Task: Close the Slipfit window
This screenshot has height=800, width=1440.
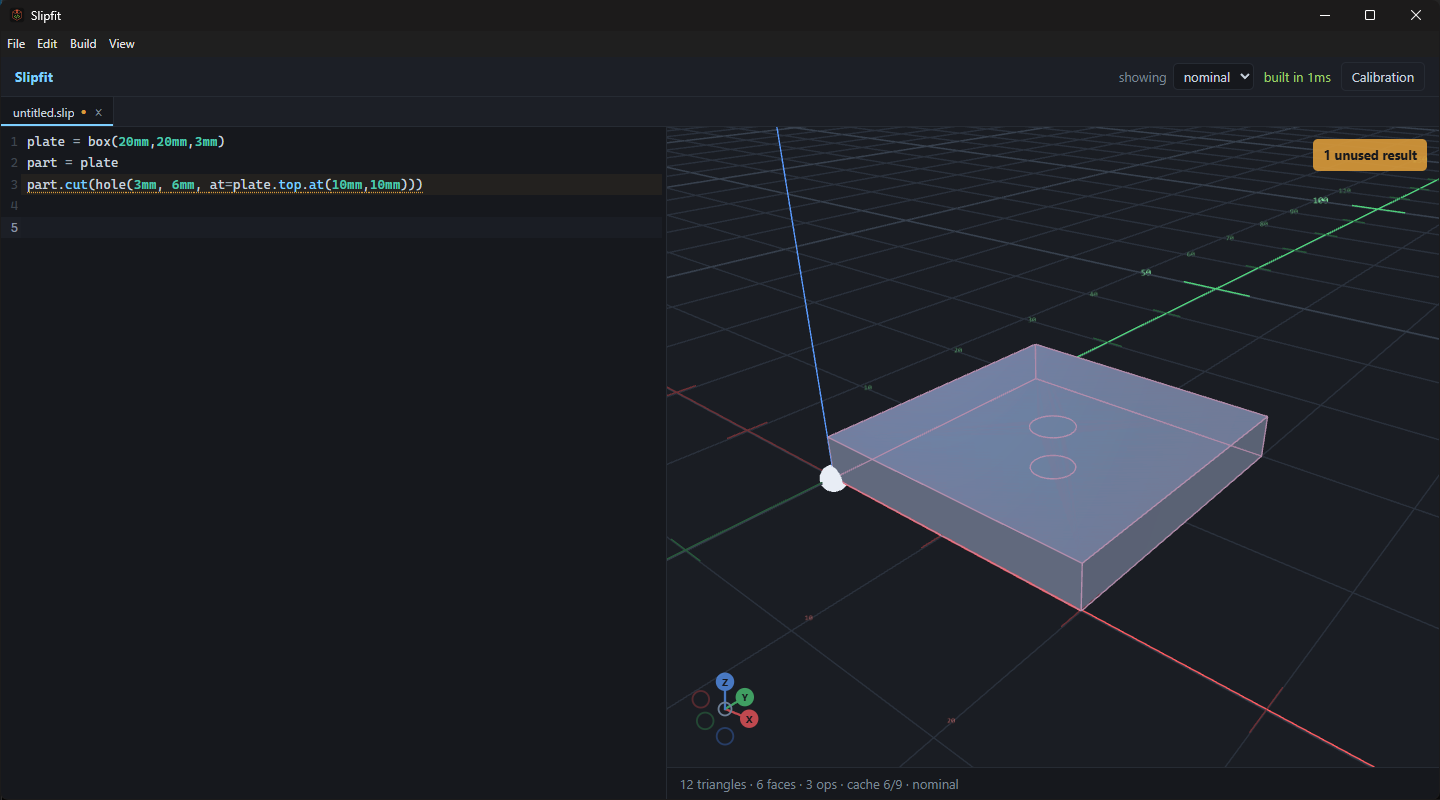Action: coord(1416,15)
